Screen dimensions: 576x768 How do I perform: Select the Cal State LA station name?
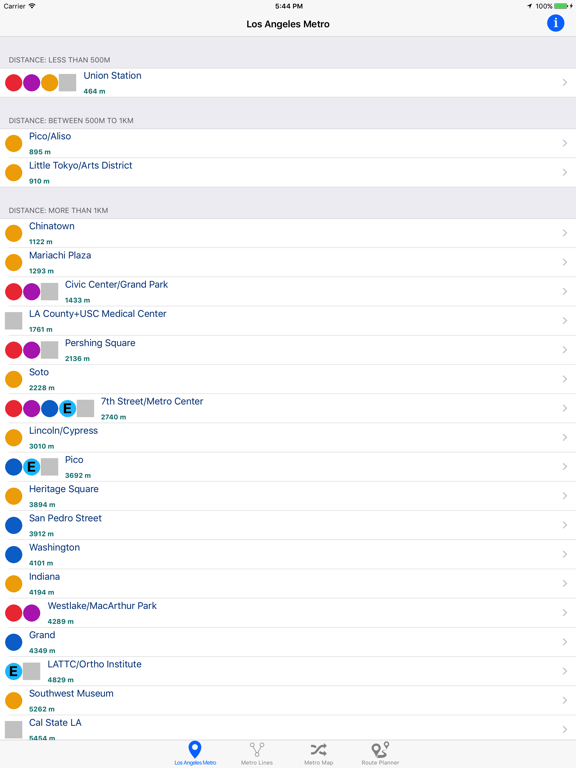(x=55, y=723)
